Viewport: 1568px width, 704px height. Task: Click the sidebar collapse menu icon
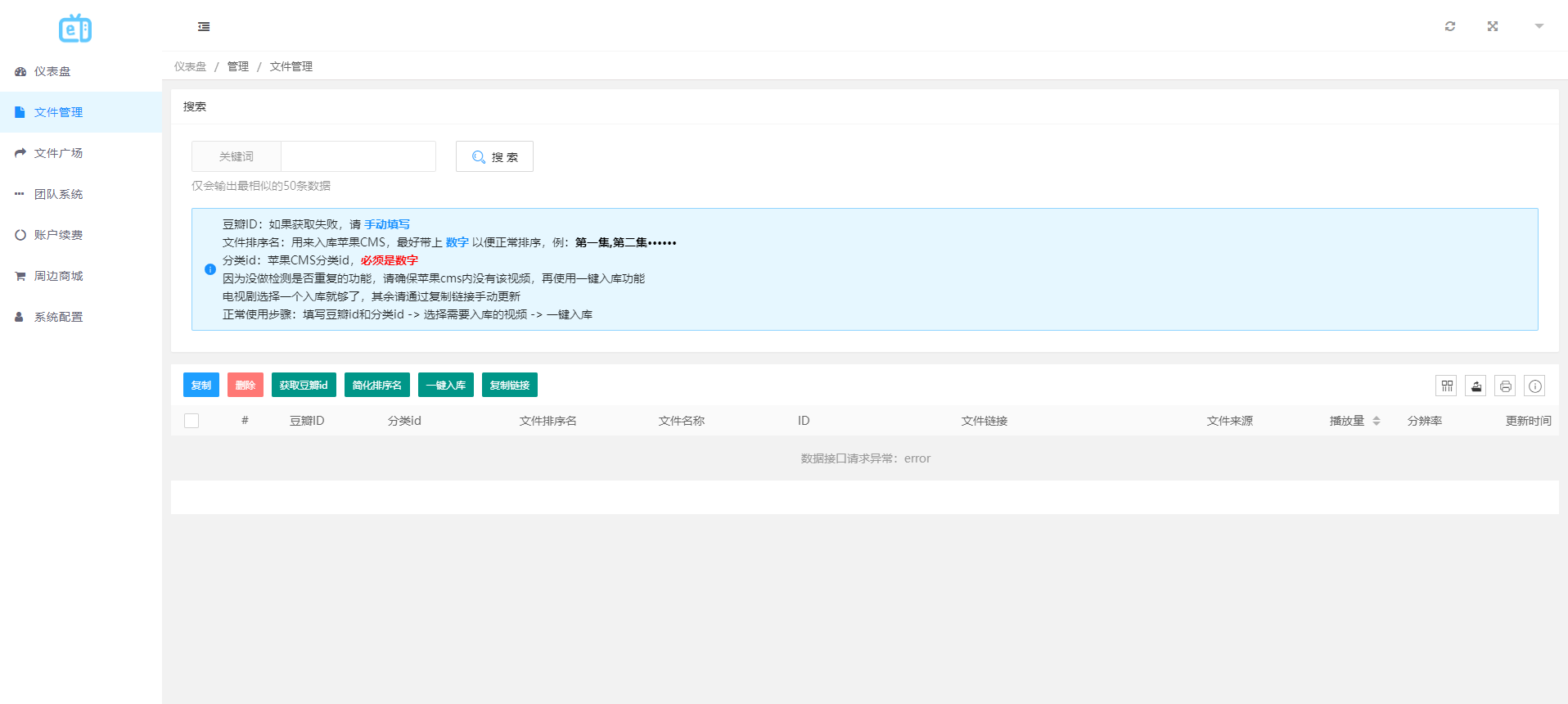204,27
